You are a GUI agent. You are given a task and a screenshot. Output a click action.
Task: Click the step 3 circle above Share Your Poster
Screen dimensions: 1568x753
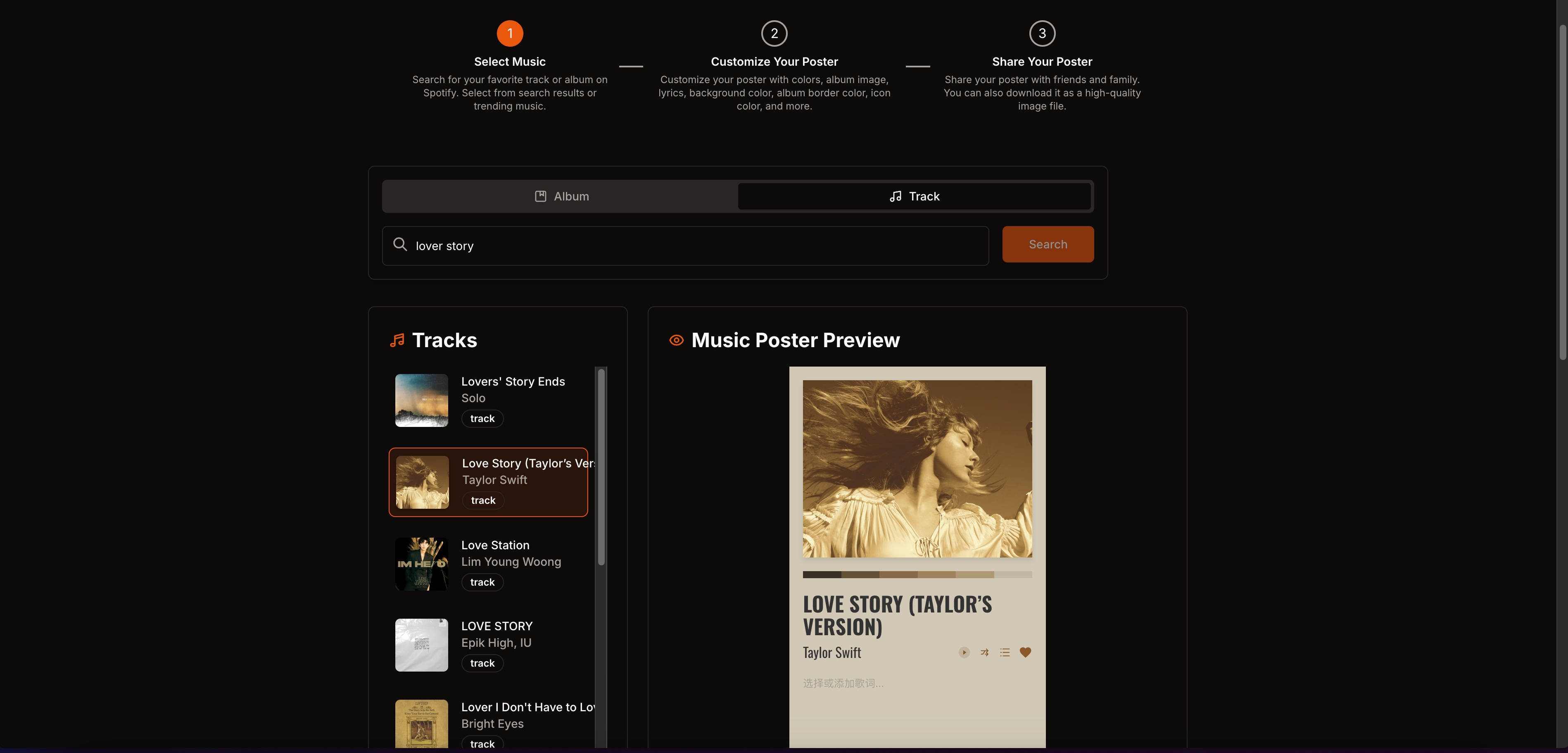pos(1041,33)
